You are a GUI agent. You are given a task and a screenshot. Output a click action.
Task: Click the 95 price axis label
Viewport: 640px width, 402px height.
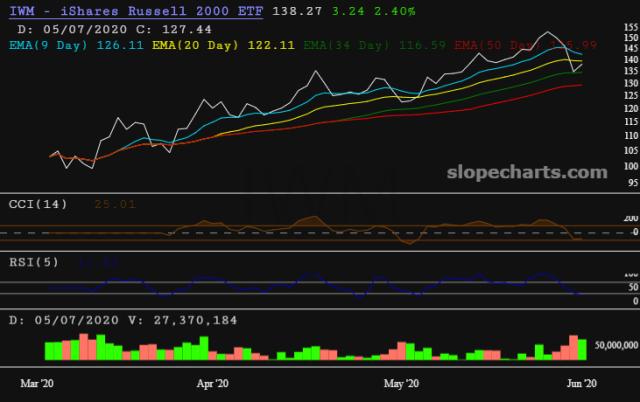(x=629, y=183)
